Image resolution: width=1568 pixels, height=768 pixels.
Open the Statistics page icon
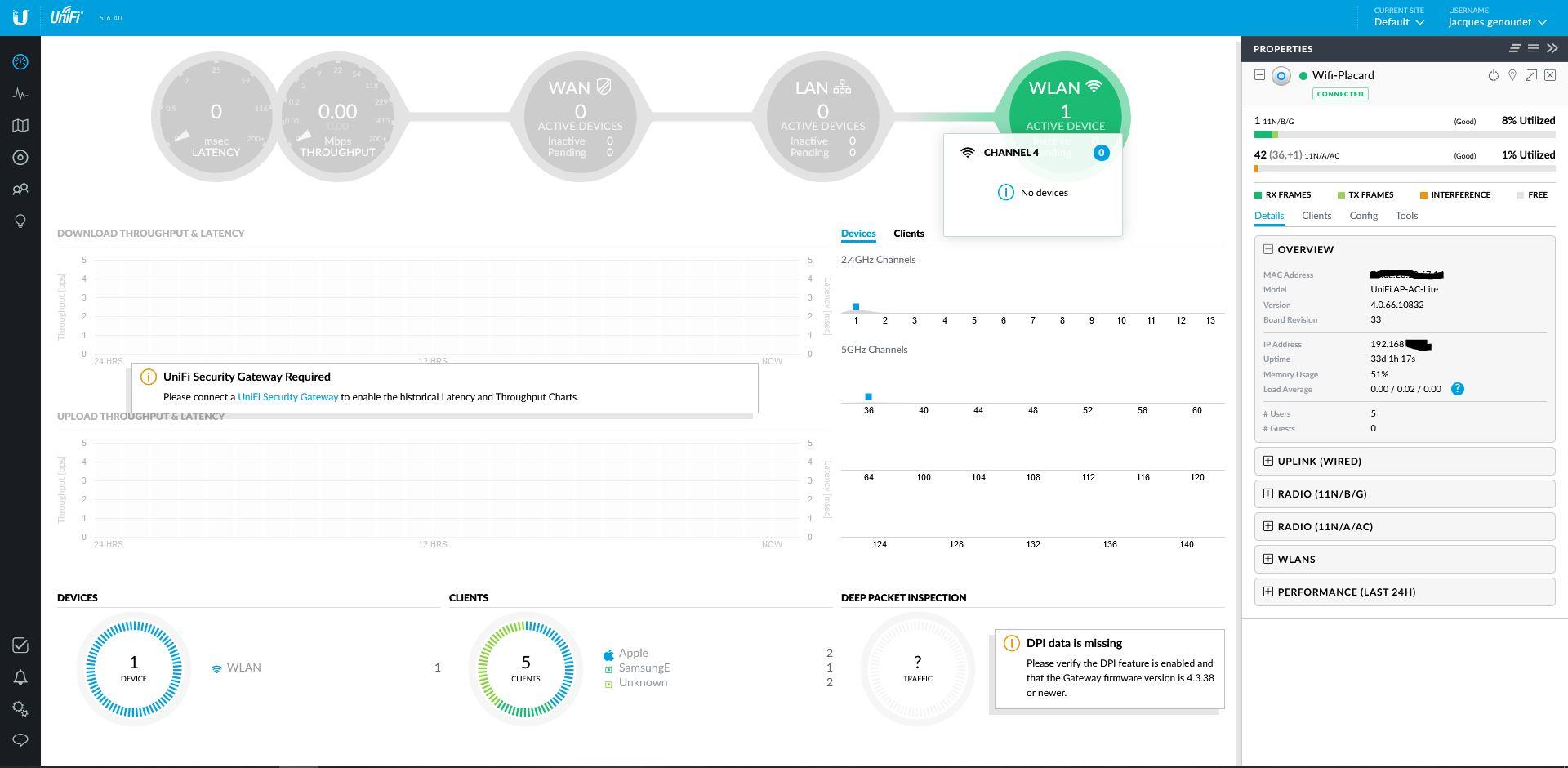pos(20,94)
